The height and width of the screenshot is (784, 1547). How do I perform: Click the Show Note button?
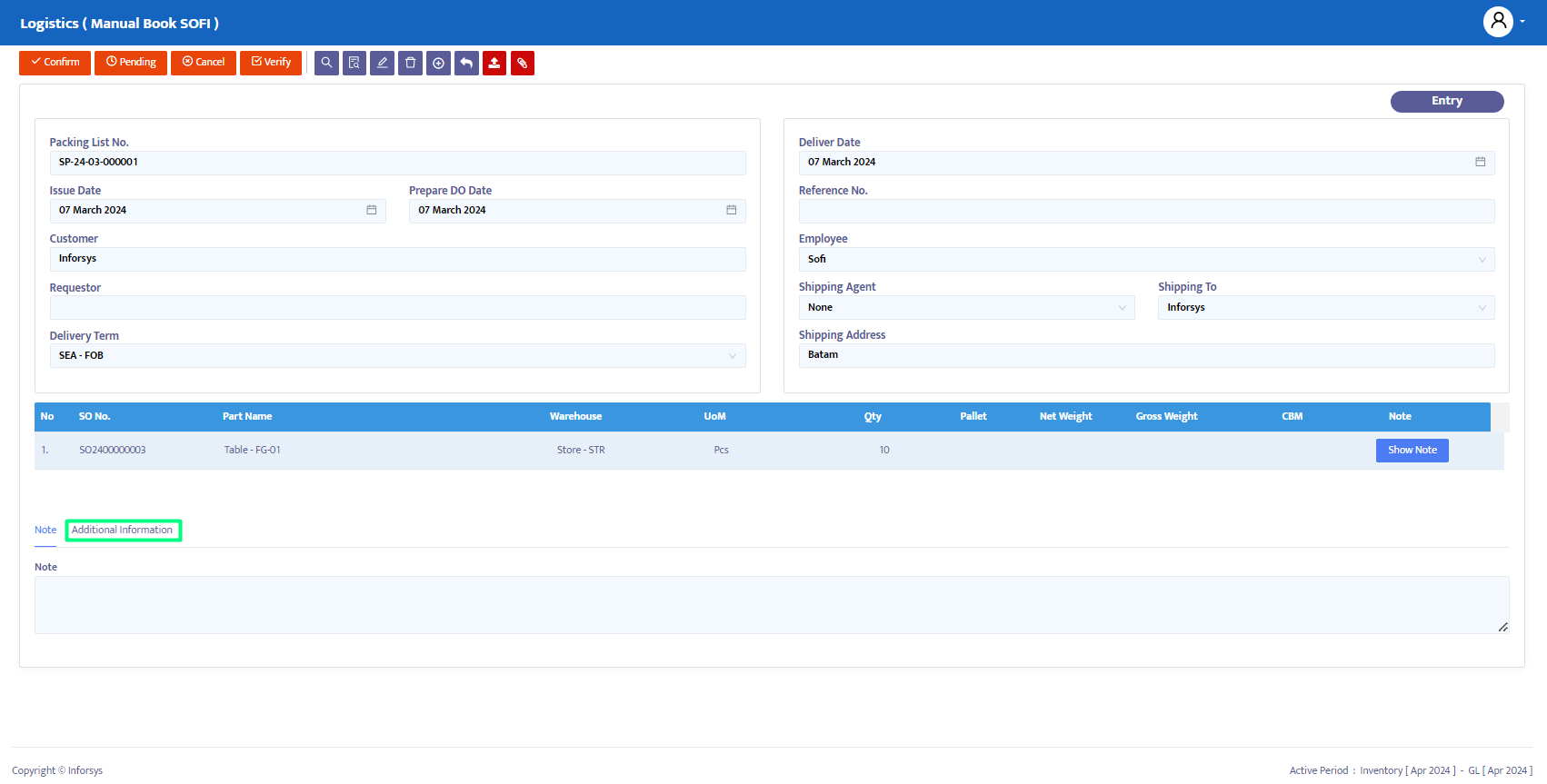pos(1412,451)
